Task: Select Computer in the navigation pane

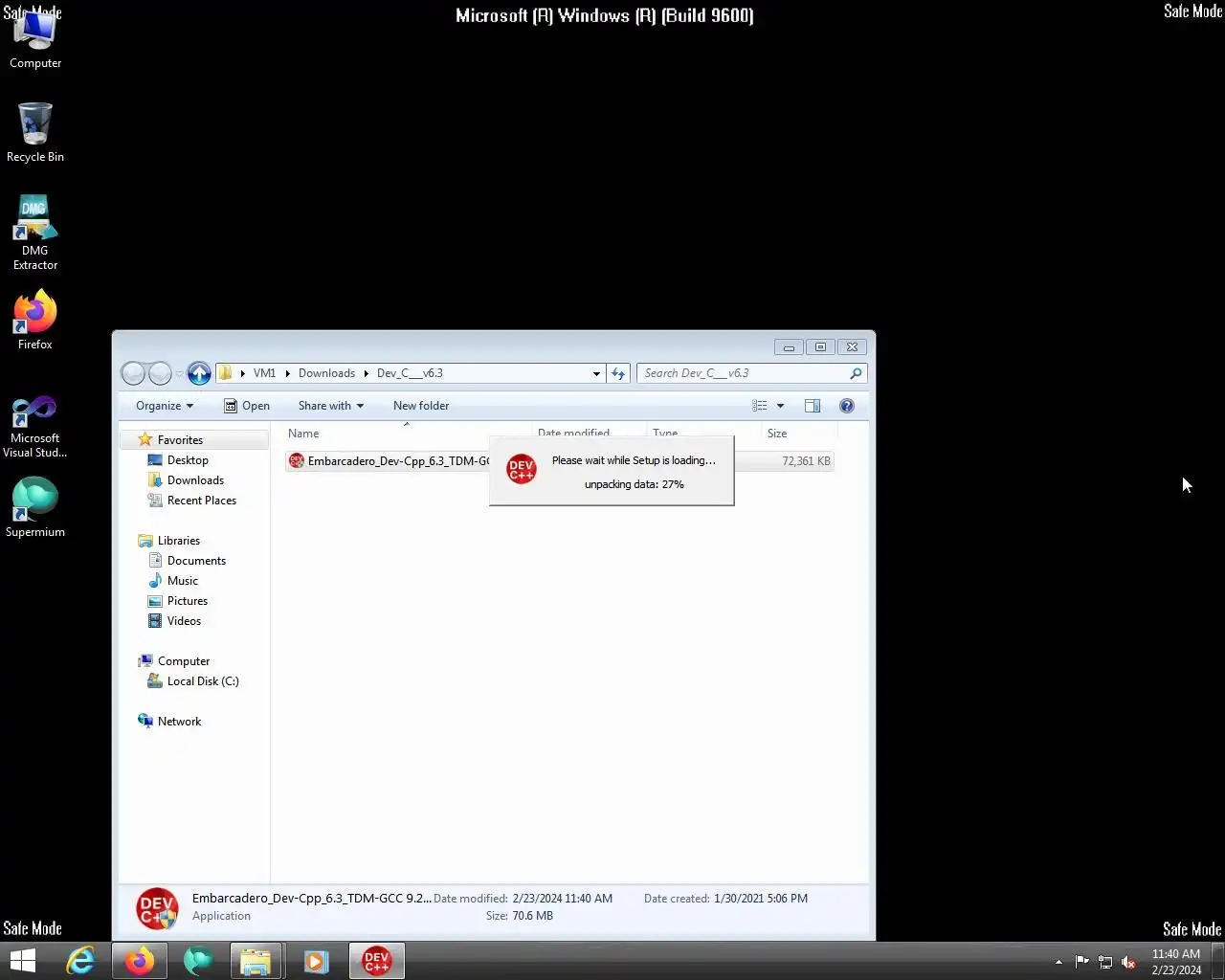Action: [x=183, y=661]
